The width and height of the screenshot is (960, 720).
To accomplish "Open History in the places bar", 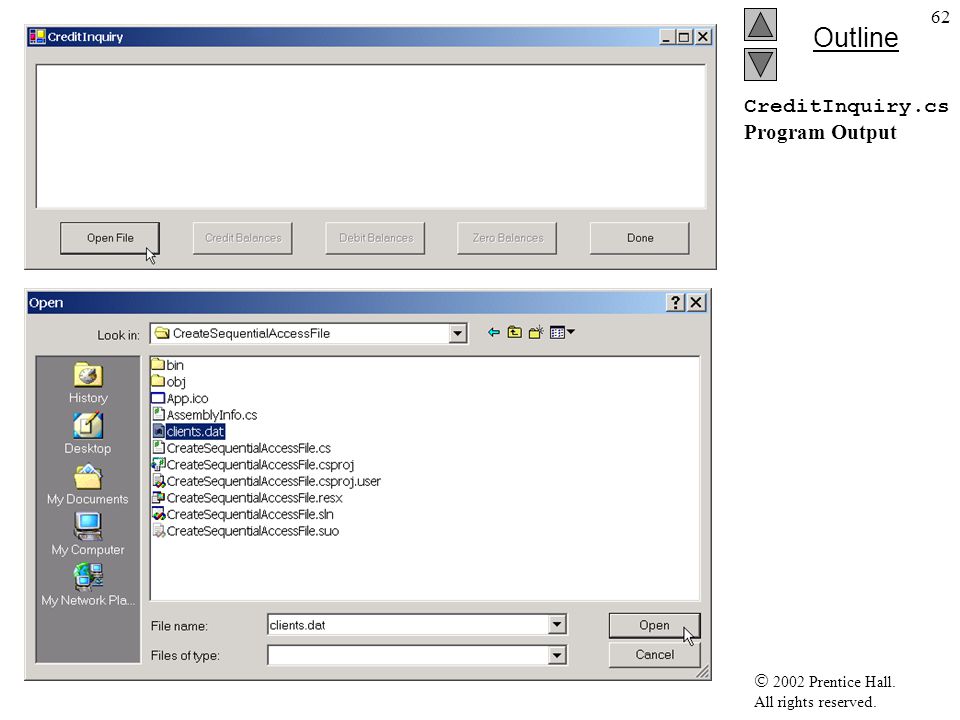I will click(x=88, y=383).
